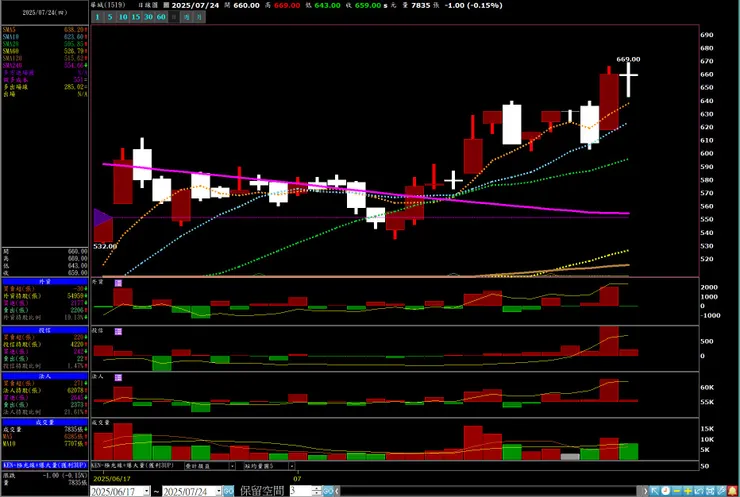Select the KEN strategy label in left panel
Screen dimensions: 740x497
45,465
